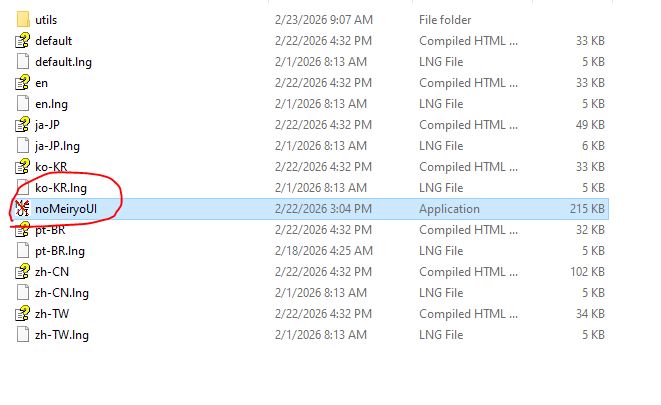
Task: Click the noMeiryoUI Application type text
Action: coord(449,209)
